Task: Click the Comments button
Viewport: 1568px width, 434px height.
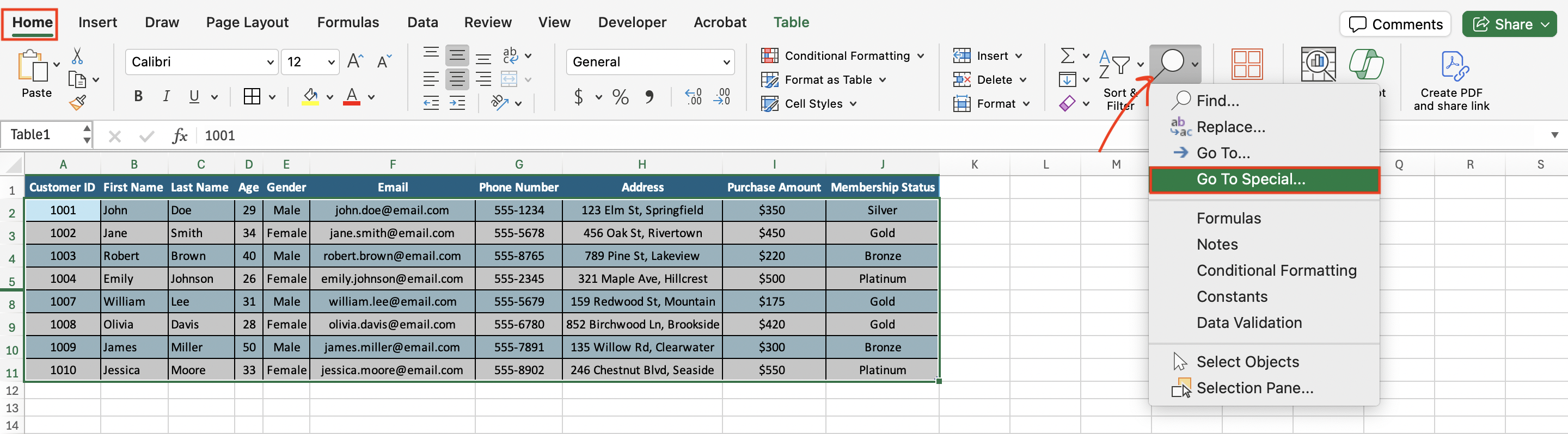Action: pos(1395,24)
